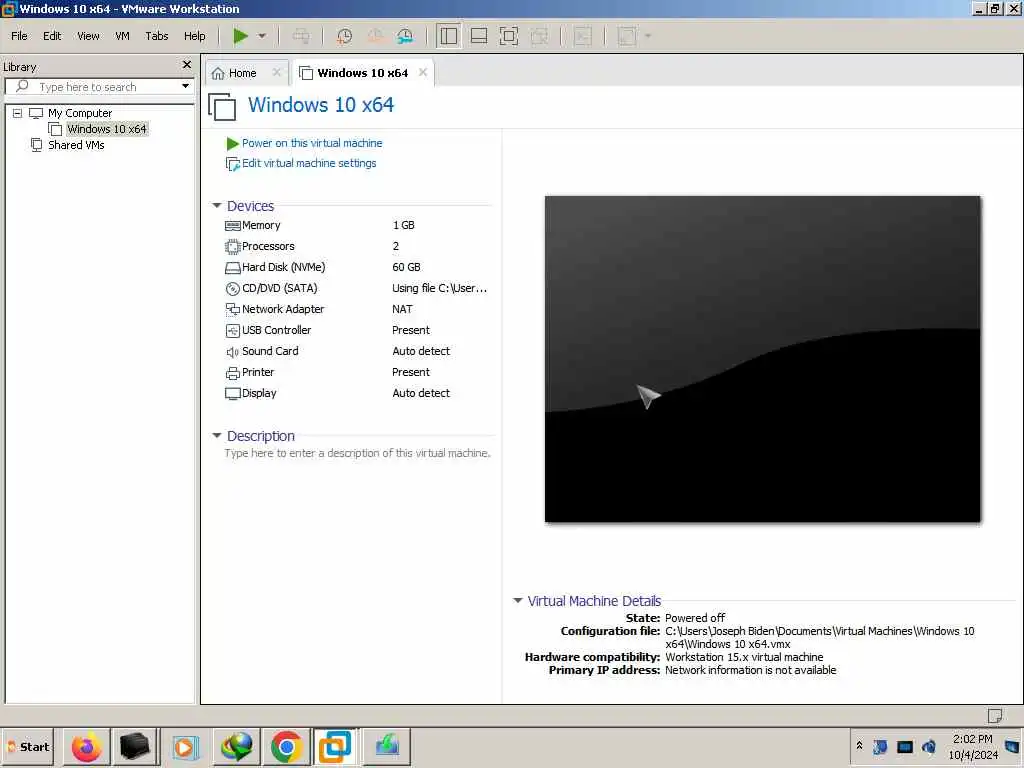Click the library search field
Image resolution: width=1024 pixels, height=768 pixels.
(x=99, y=87)
